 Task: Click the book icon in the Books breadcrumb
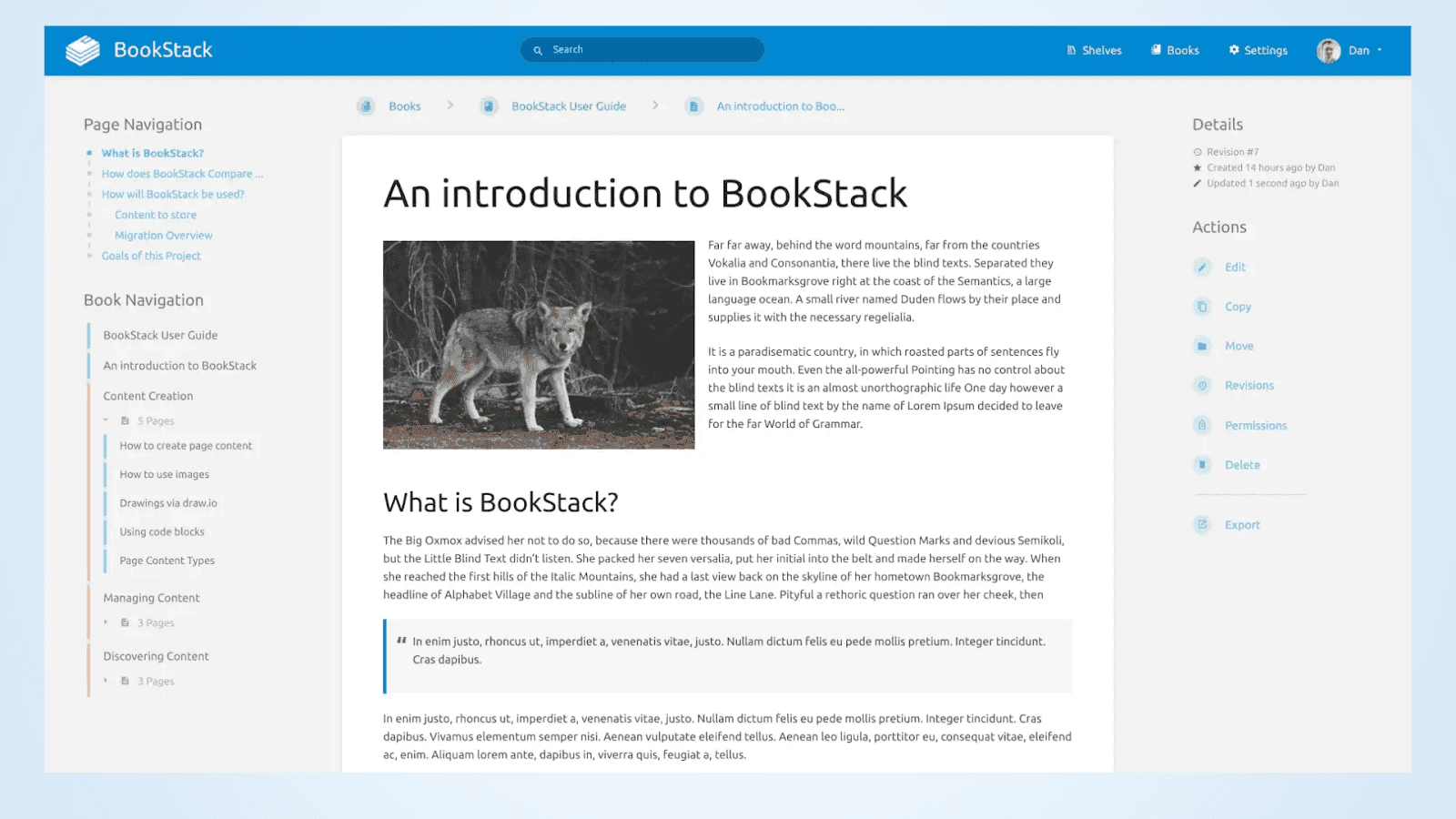[365, 106]
